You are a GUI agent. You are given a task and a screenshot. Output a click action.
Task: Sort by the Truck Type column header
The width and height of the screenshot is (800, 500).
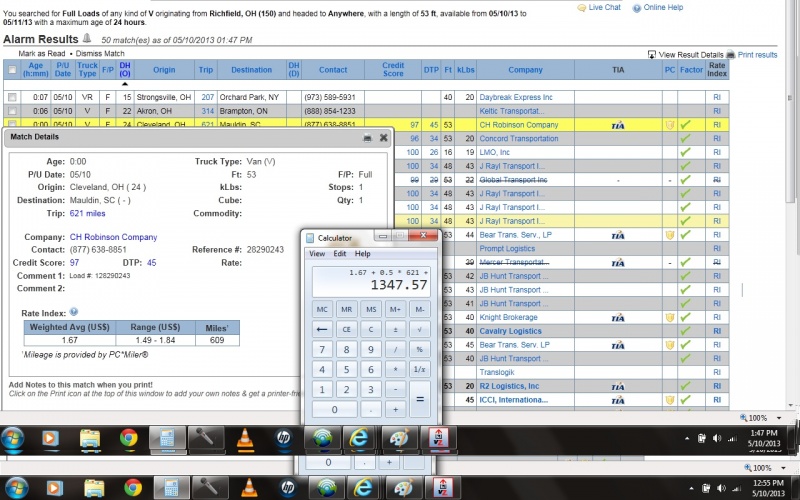click(x=87, y=69)
